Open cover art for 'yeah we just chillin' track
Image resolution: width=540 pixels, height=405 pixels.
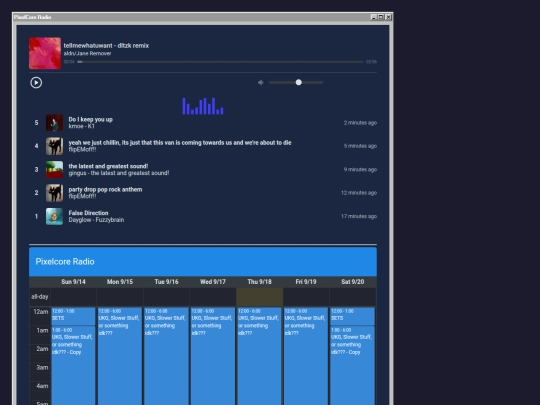(x=54, y=146)
